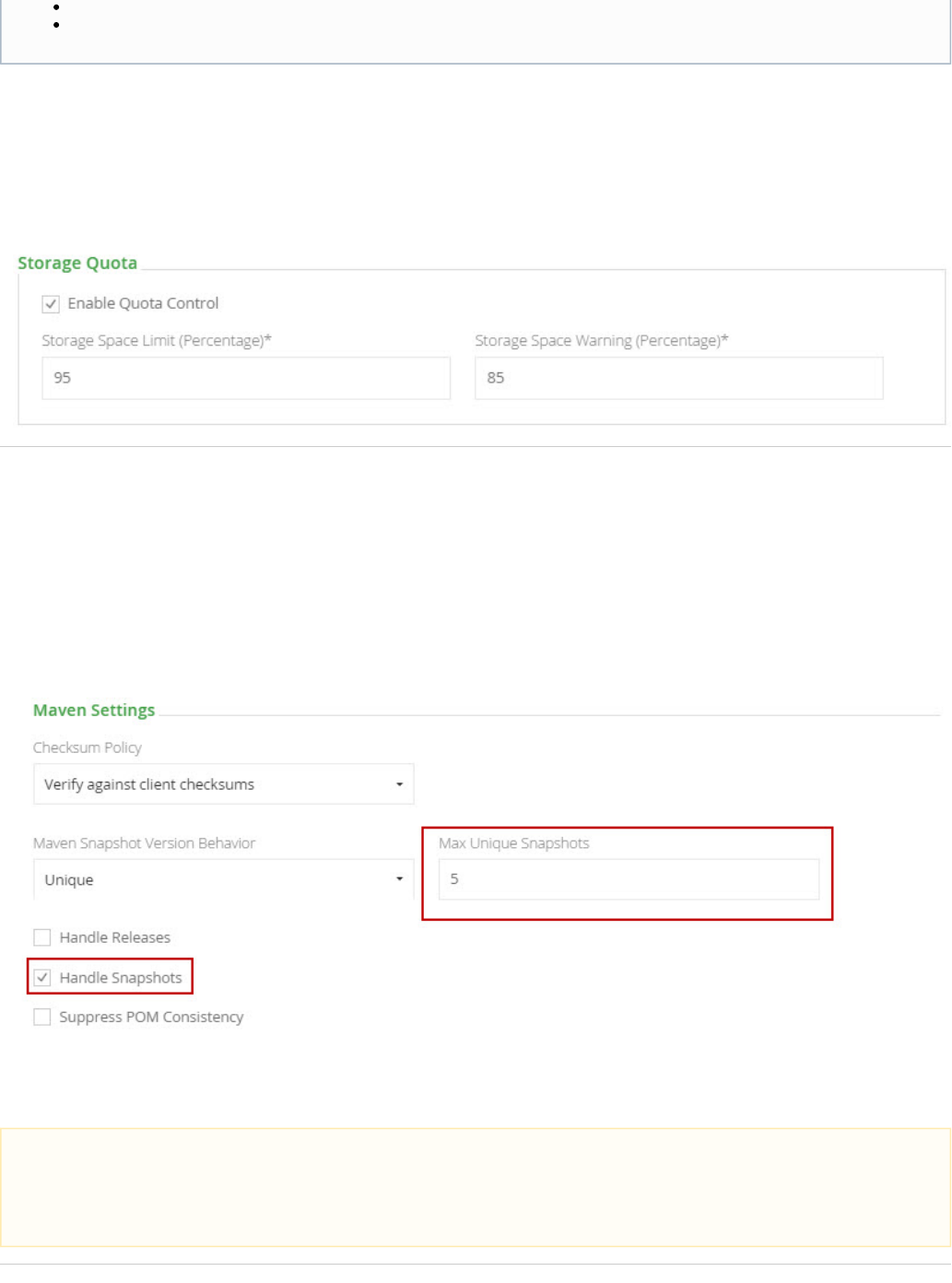The width and height of the screenshot is (952, 1283).
Task: Click the Handle Snapshots label text
Action: [x=121, y=978]
